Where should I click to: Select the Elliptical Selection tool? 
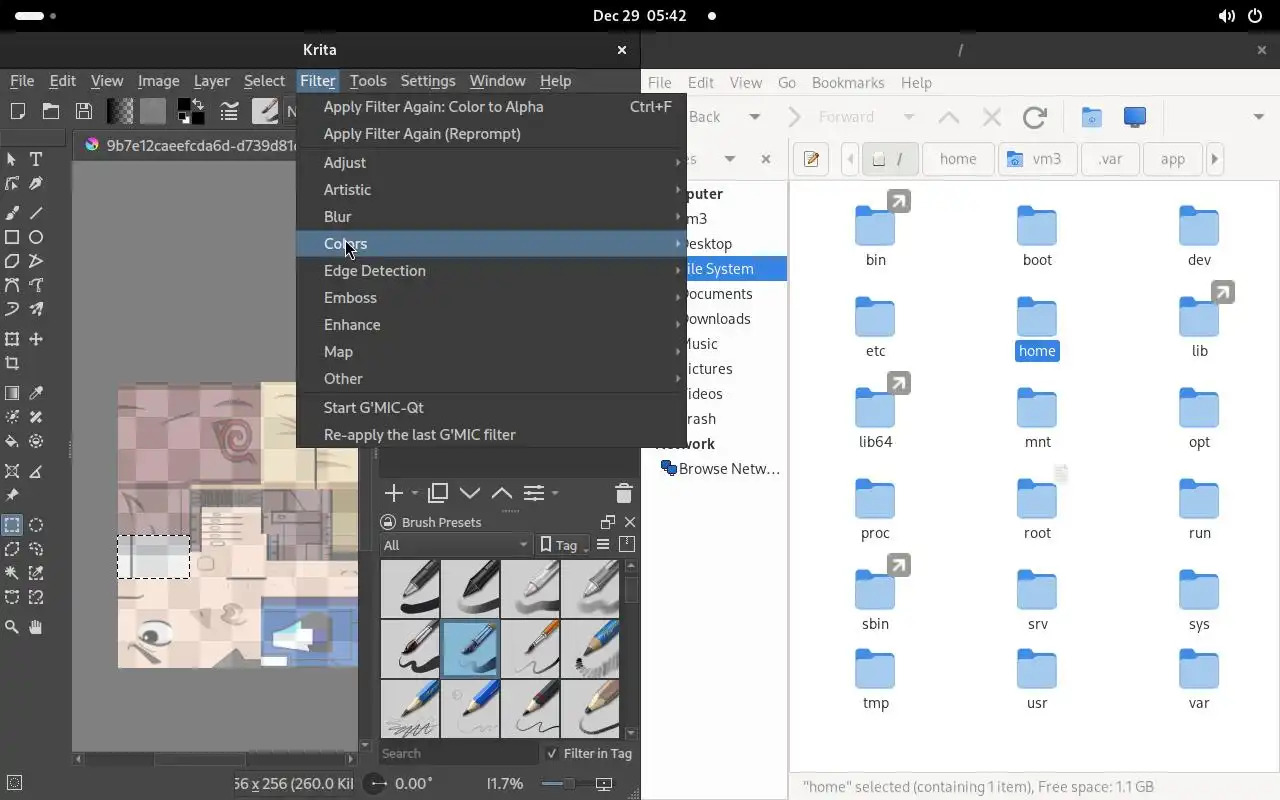point(36,525)
